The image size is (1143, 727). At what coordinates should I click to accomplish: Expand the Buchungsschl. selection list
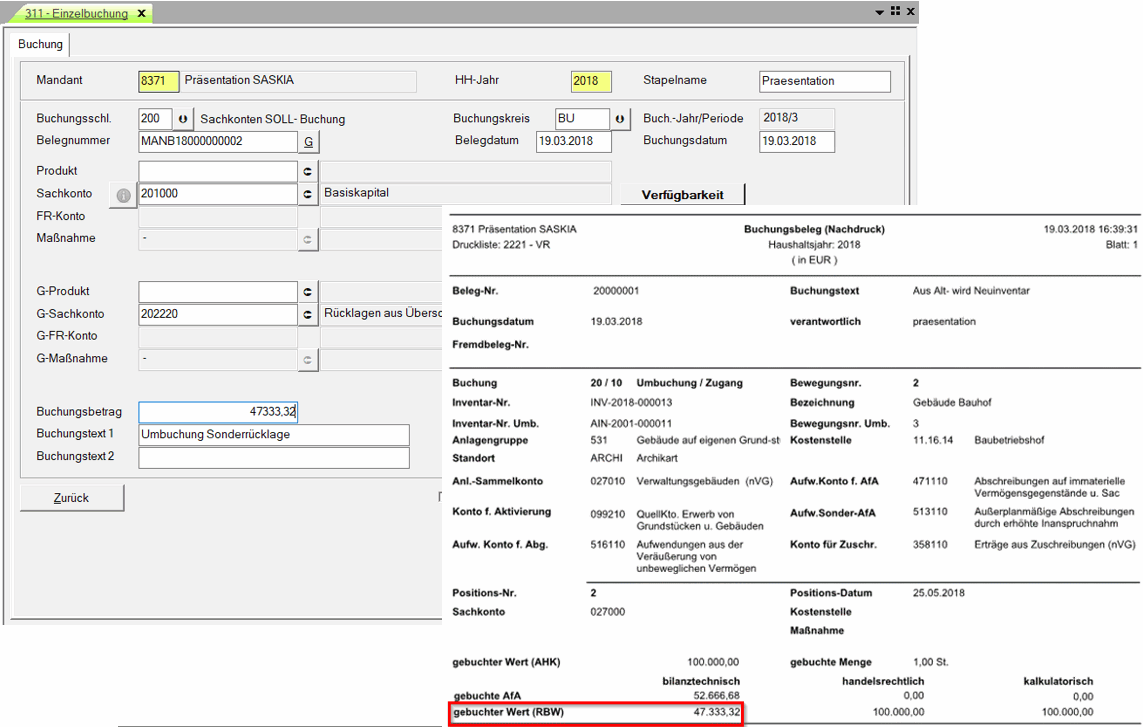click(x=183, y=119)
